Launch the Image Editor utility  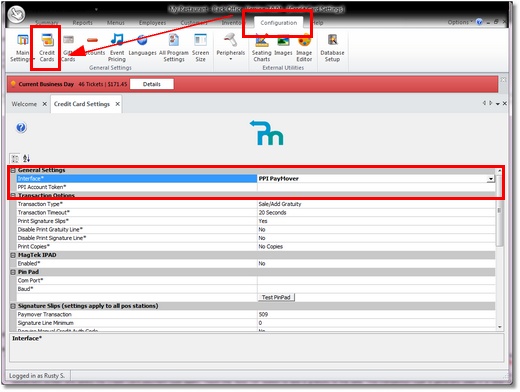[x=304, y=48]
